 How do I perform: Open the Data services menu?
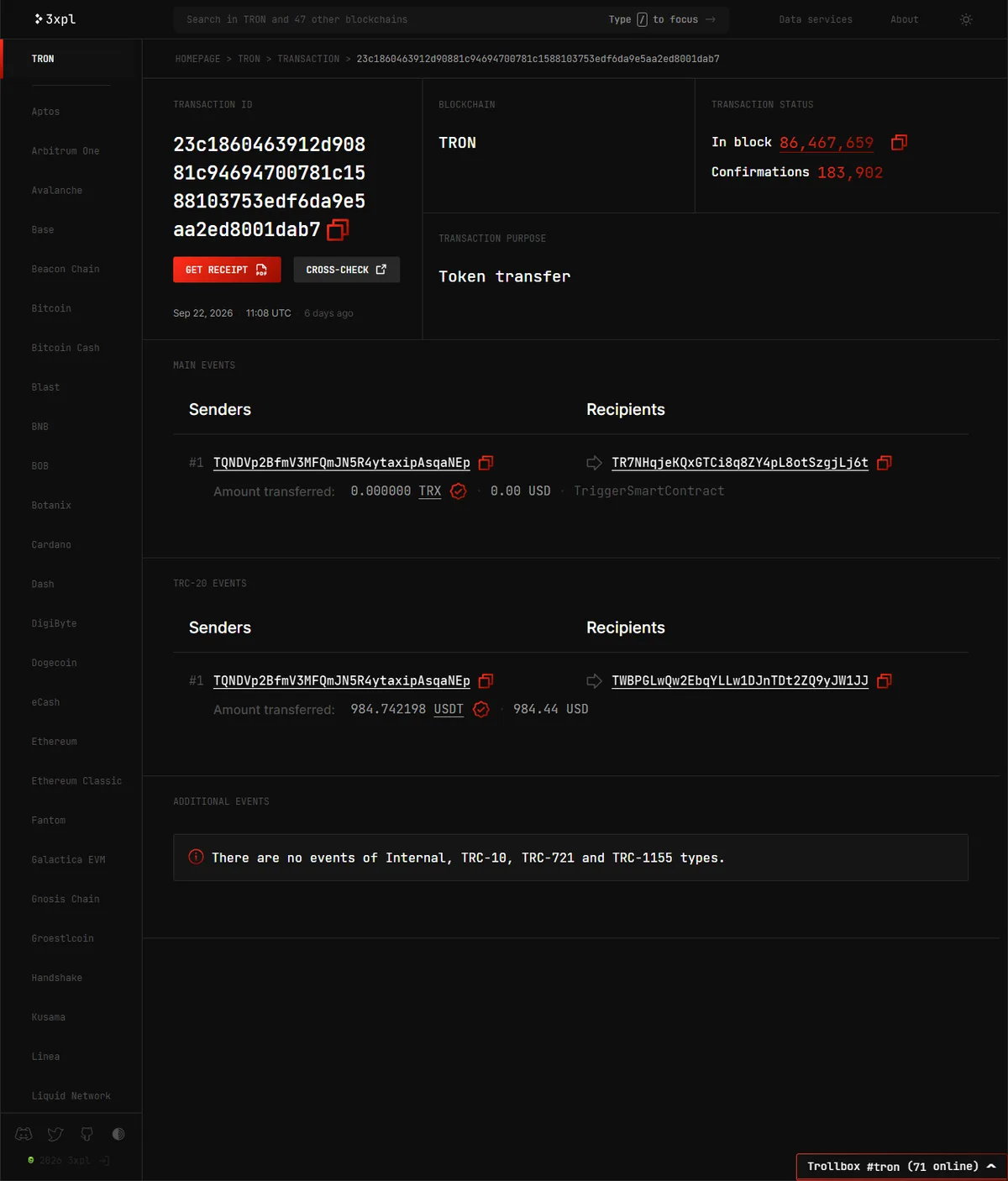click(816, 19)
